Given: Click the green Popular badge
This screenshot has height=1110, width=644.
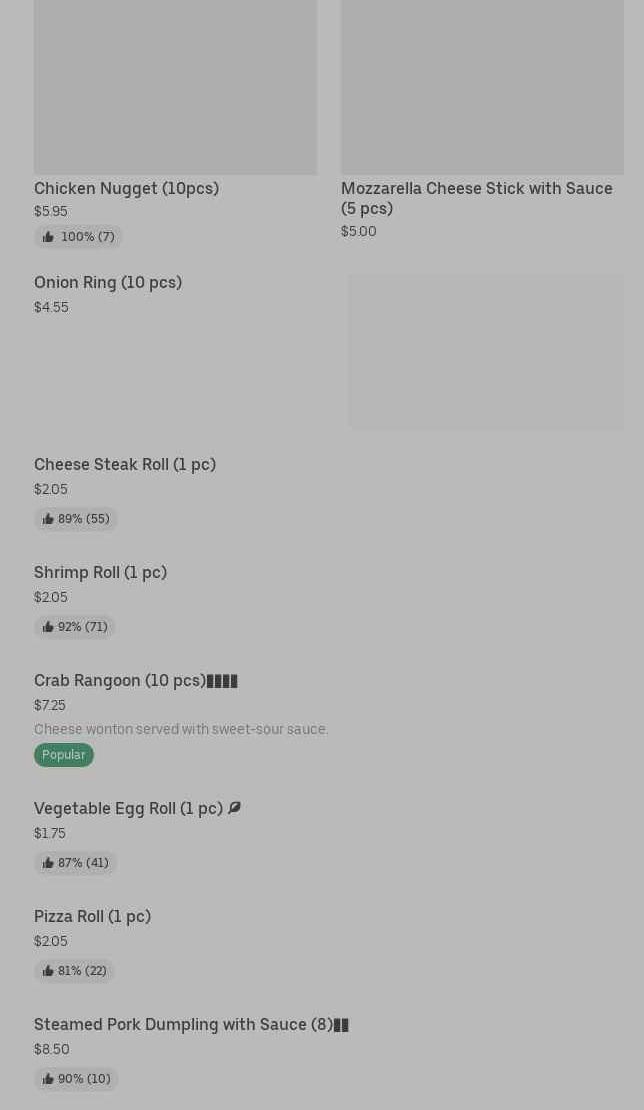Looking at the screenshot, I should click(x=64, y=755).
